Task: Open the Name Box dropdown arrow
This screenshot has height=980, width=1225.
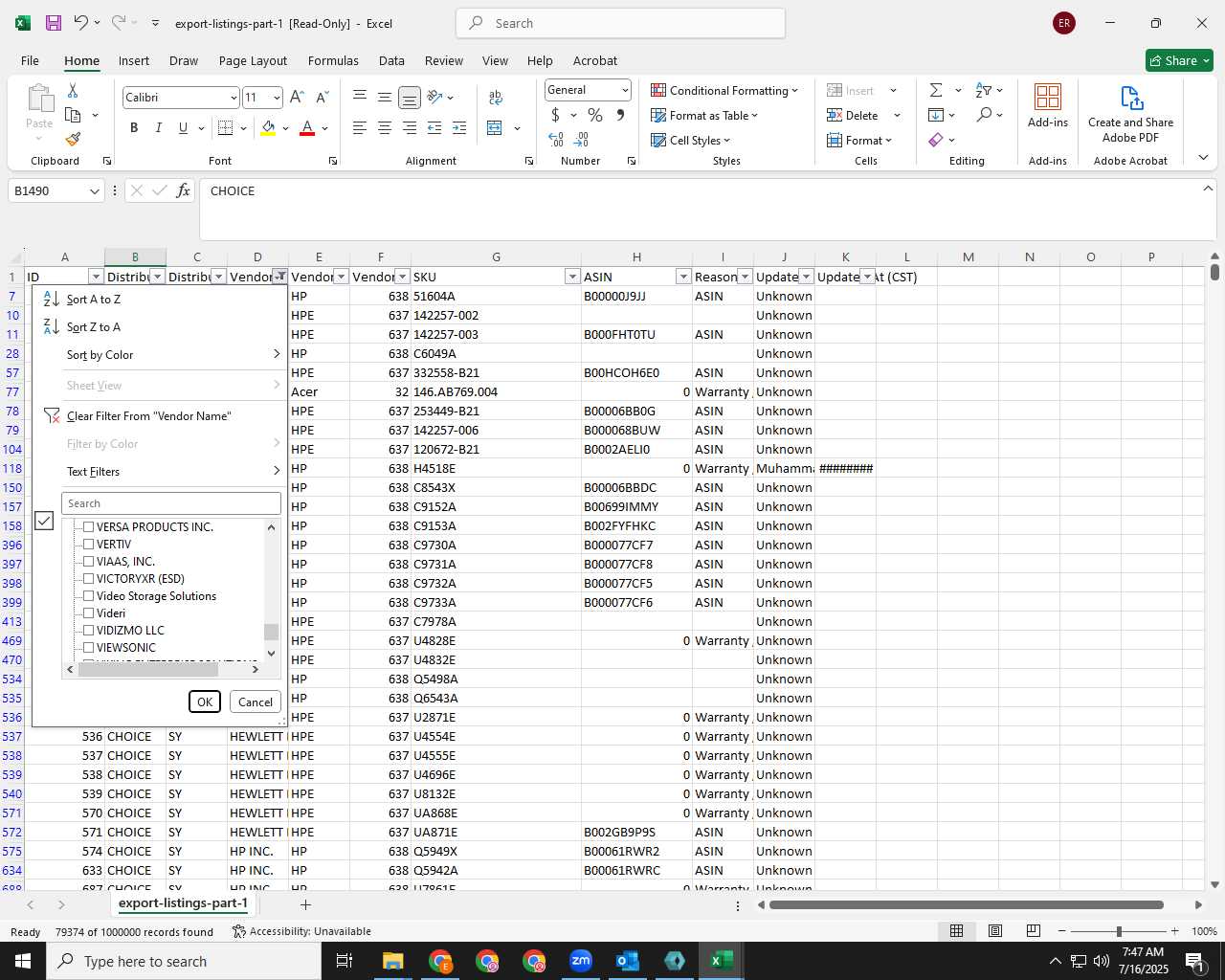Action: pyautogui.click(x=94, y=191)
